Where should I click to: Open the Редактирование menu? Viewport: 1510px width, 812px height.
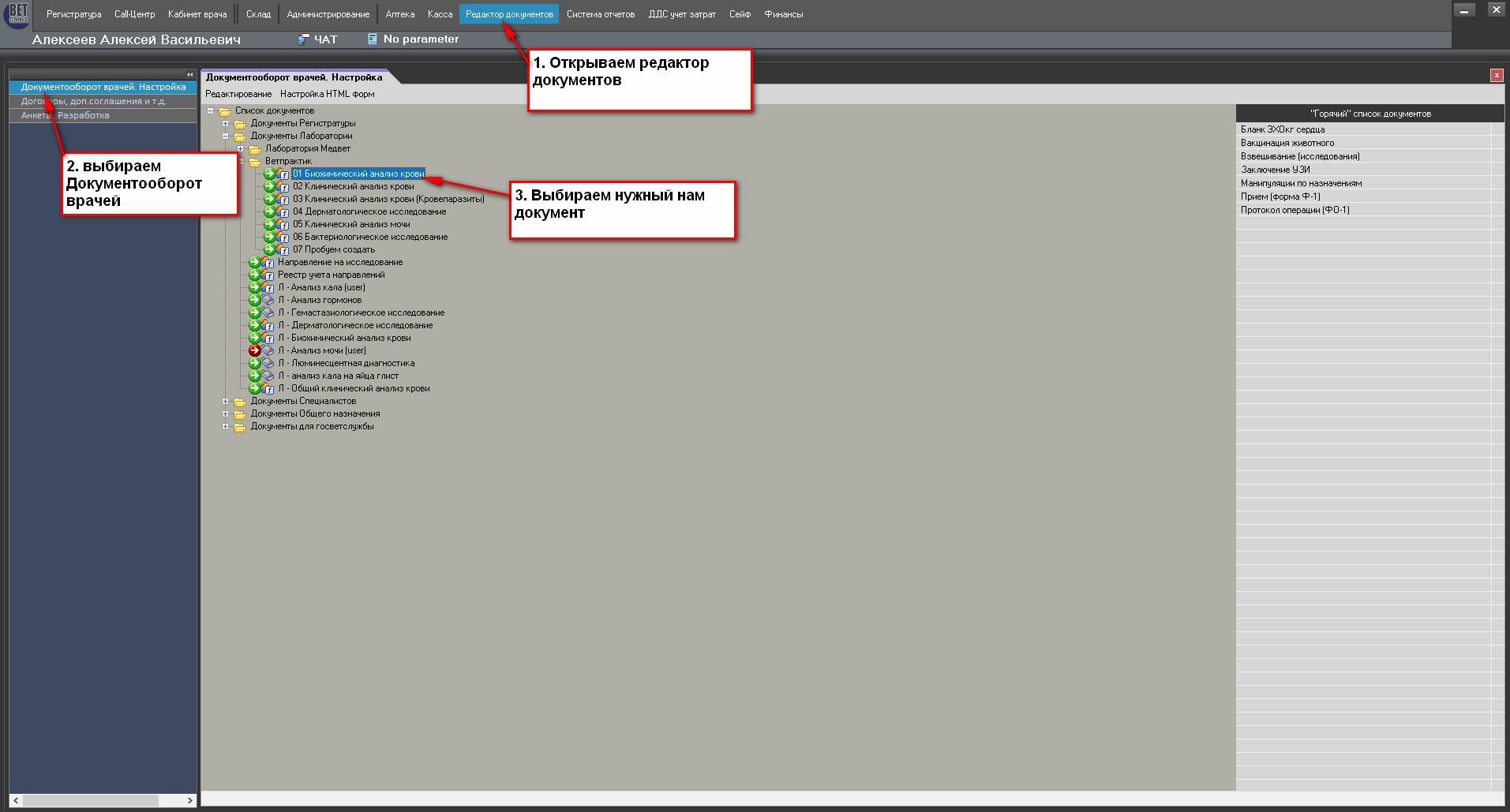(x=238, y=94)
